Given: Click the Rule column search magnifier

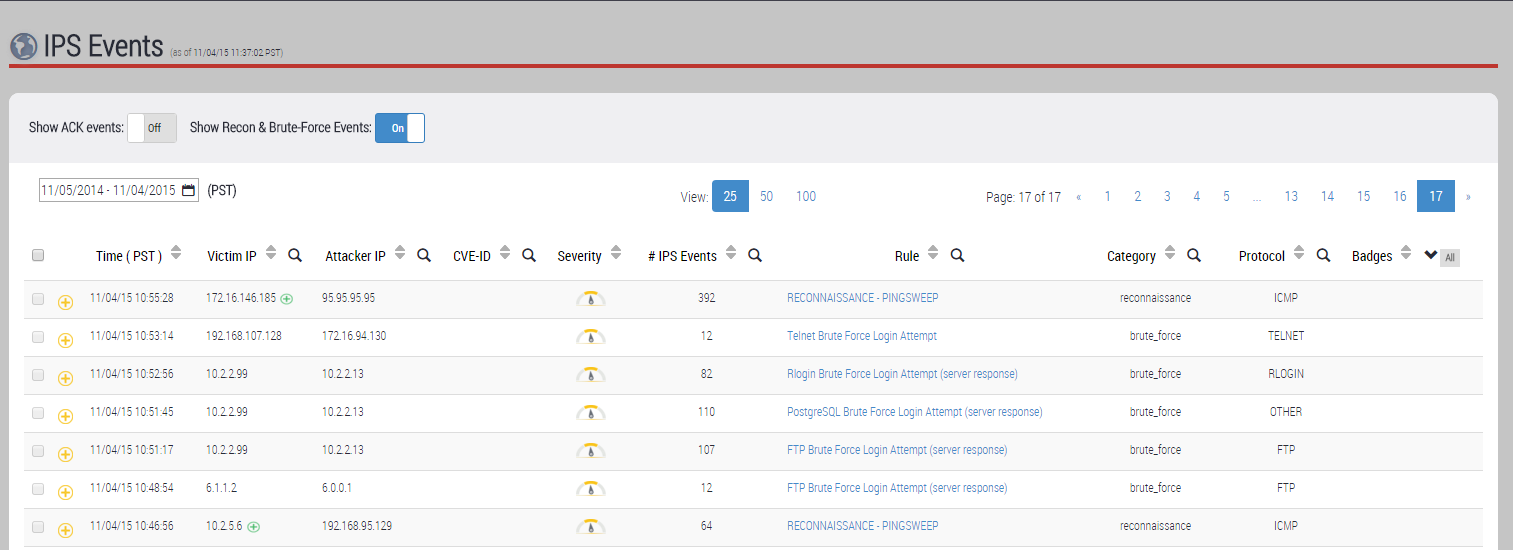Looking at the screenshot, I should point(957,255).
